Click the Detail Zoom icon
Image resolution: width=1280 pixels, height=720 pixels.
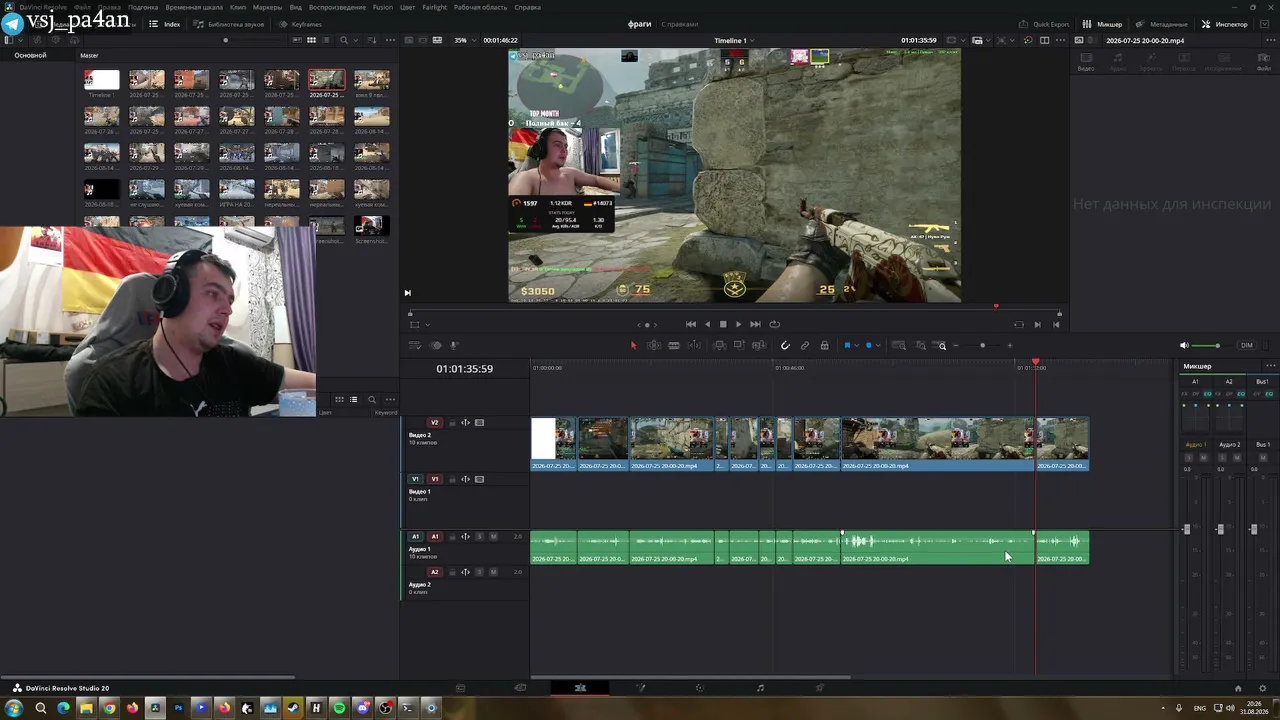920,345
